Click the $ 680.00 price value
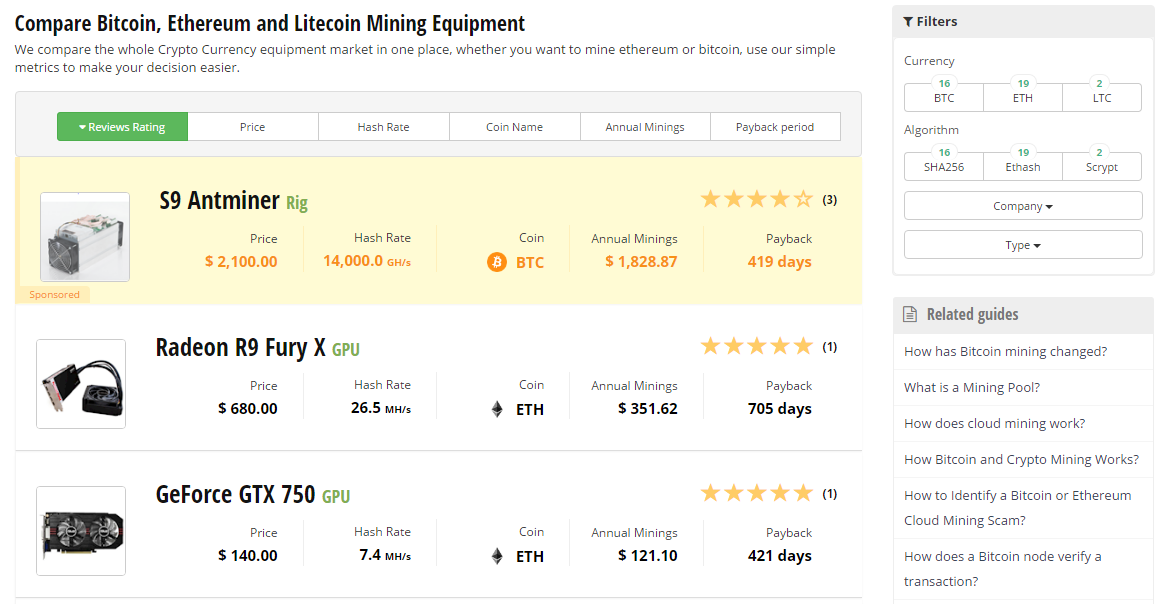1167x604 pixels. tap(248, 409)
